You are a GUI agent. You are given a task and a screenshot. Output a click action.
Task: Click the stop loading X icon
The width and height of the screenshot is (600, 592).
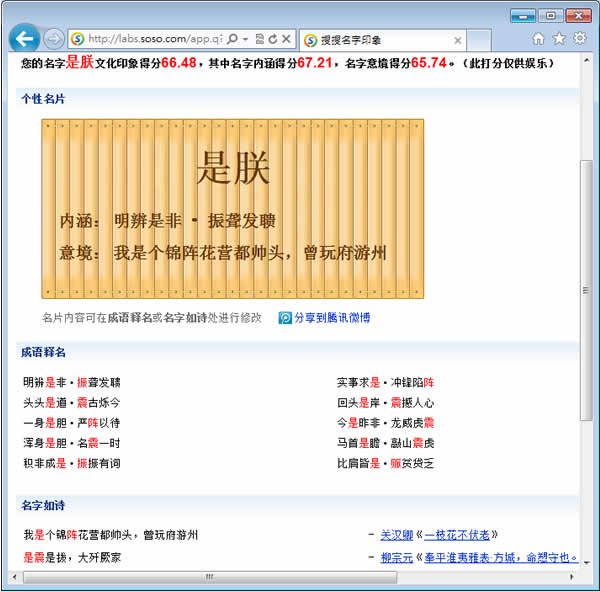[286, 39]
